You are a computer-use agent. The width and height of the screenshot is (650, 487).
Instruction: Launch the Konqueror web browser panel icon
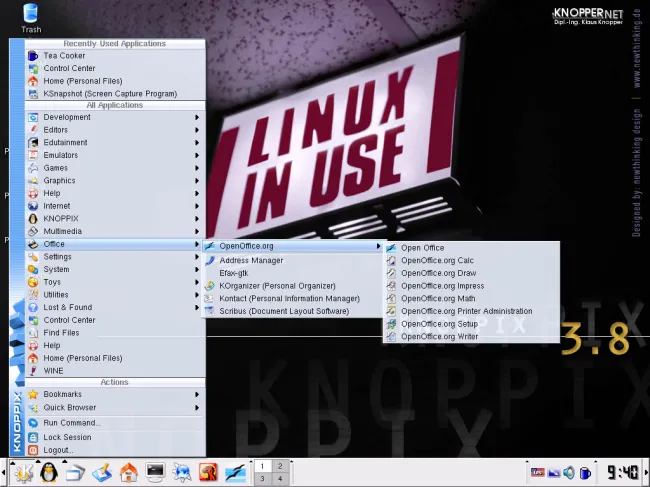[x=182, y=472]
